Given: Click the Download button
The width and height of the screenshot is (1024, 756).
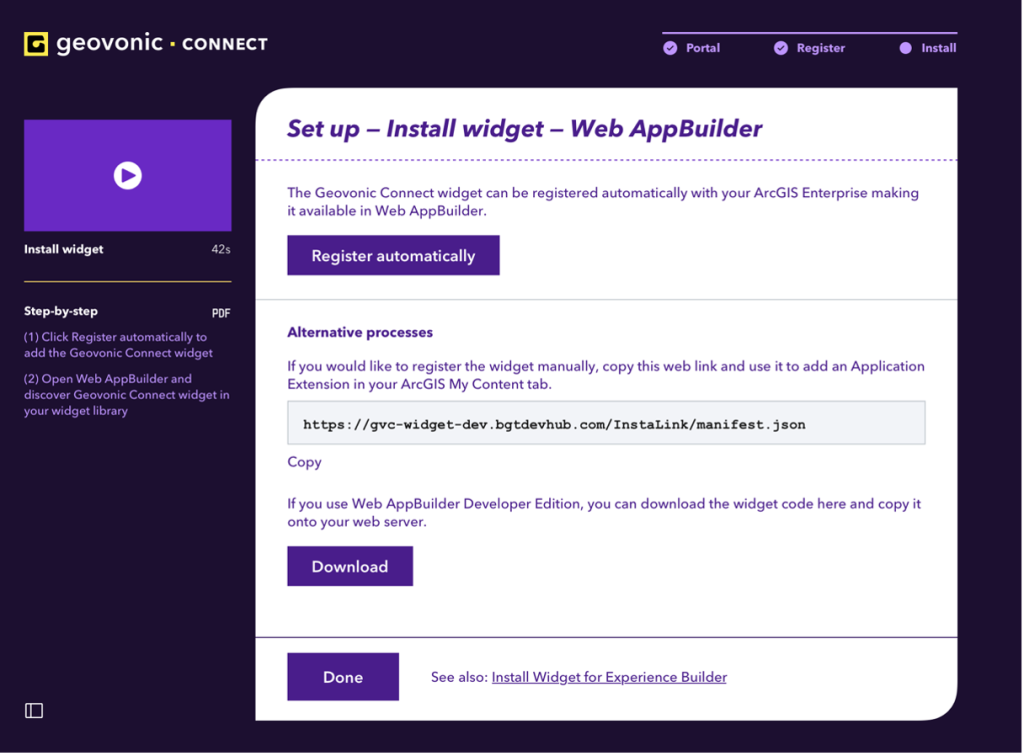Looking at the screenshot, I should pyautogui.click(x=350, y=567).
